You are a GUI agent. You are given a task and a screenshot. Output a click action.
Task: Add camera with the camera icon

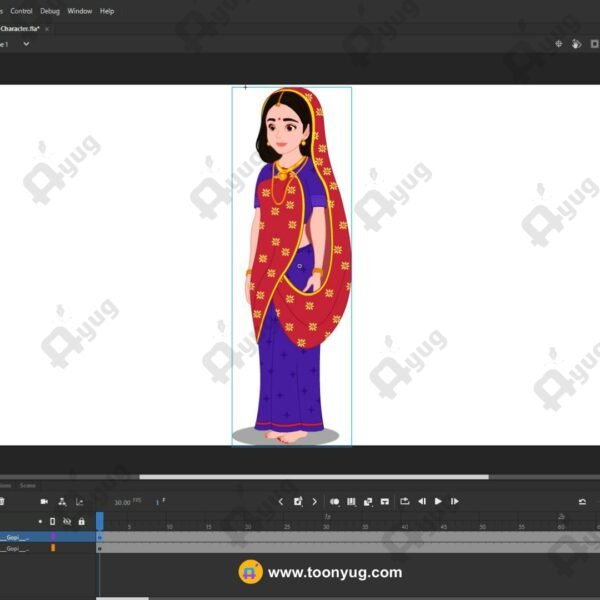pyautogui.click(x=44, y=501)
